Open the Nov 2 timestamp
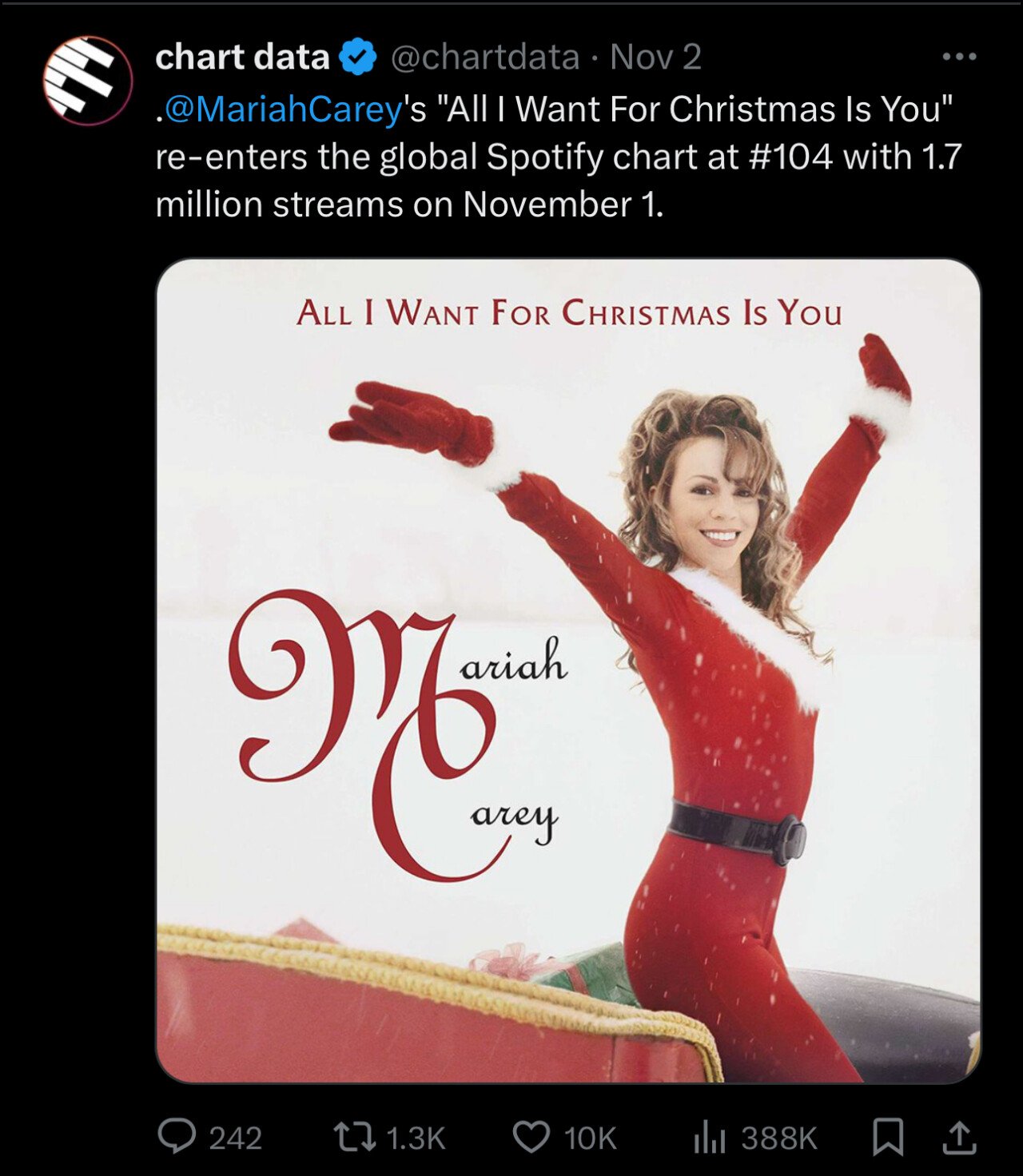 (x=655, y=58)
